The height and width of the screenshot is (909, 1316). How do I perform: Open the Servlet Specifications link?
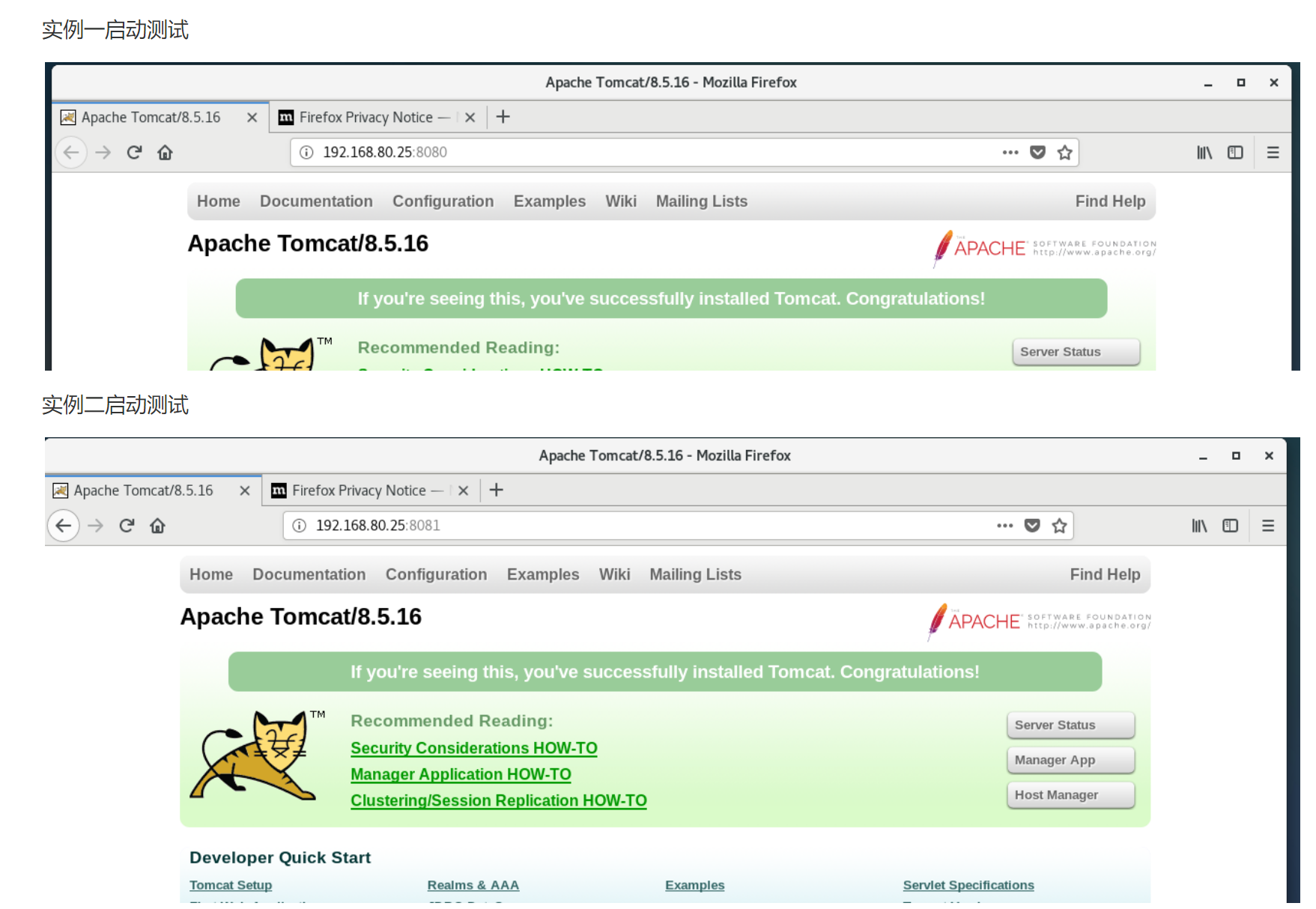point(968,885)
